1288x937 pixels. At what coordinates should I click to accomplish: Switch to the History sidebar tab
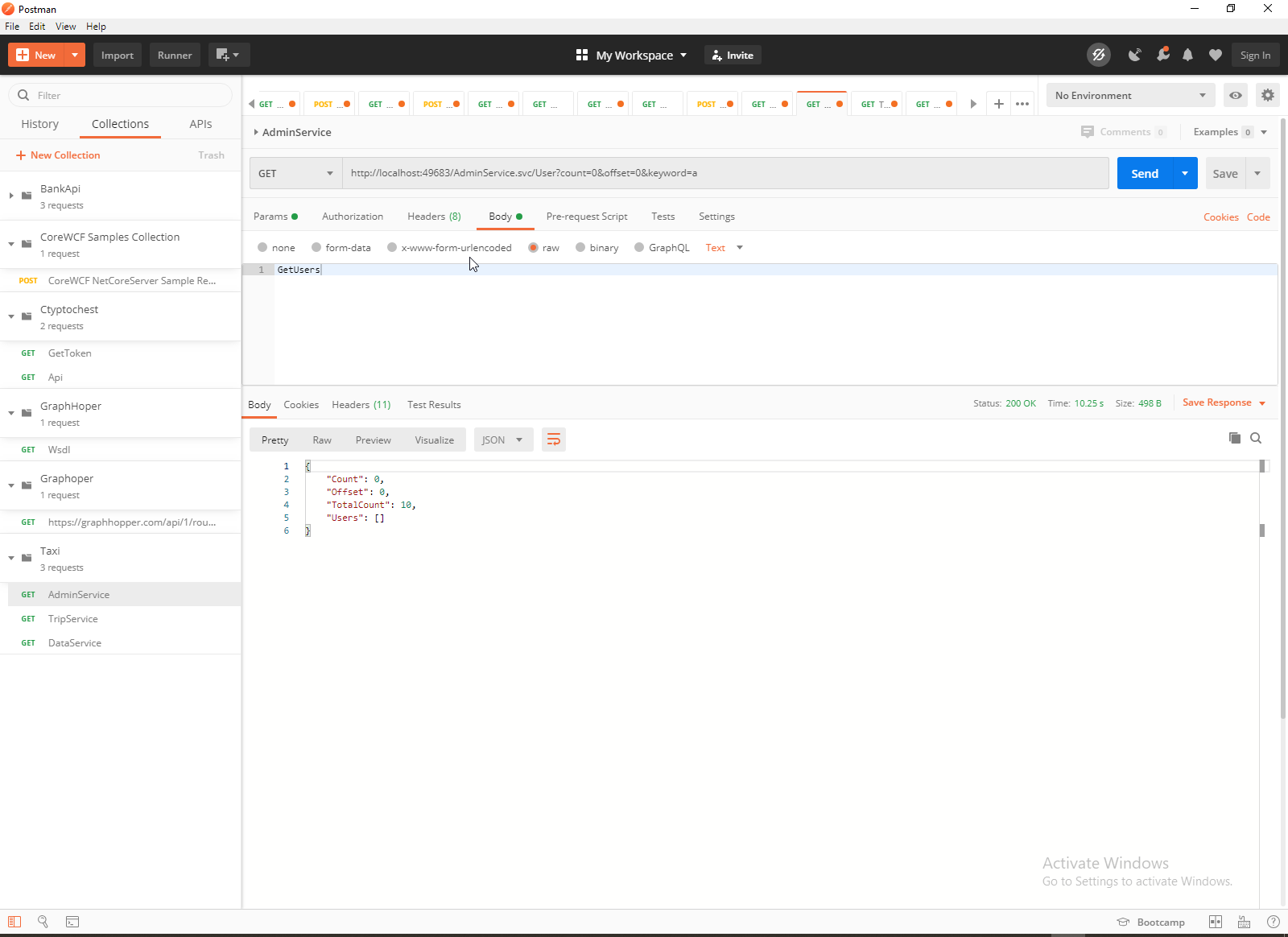point(40,124)
